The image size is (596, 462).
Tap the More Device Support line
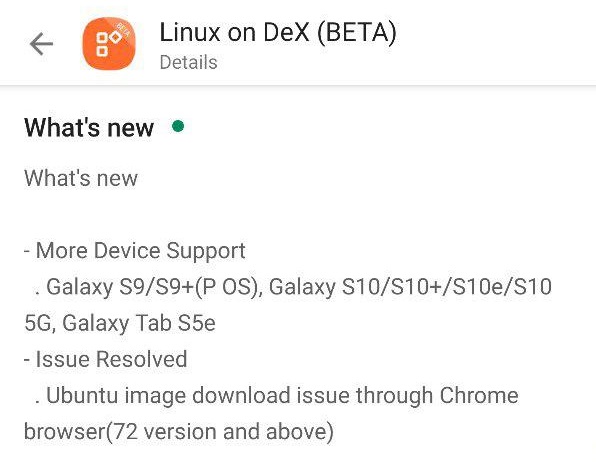[135, 251]
